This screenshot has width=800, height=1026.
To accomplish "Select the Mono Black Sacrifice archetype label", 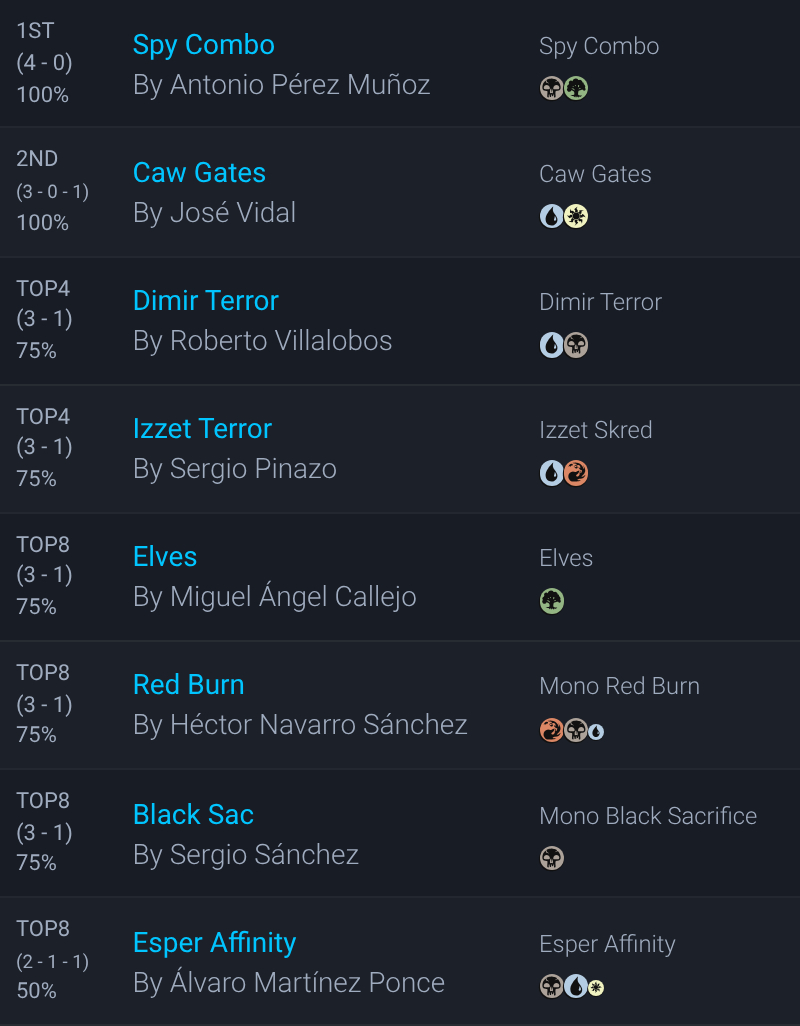I will (647, 816).
